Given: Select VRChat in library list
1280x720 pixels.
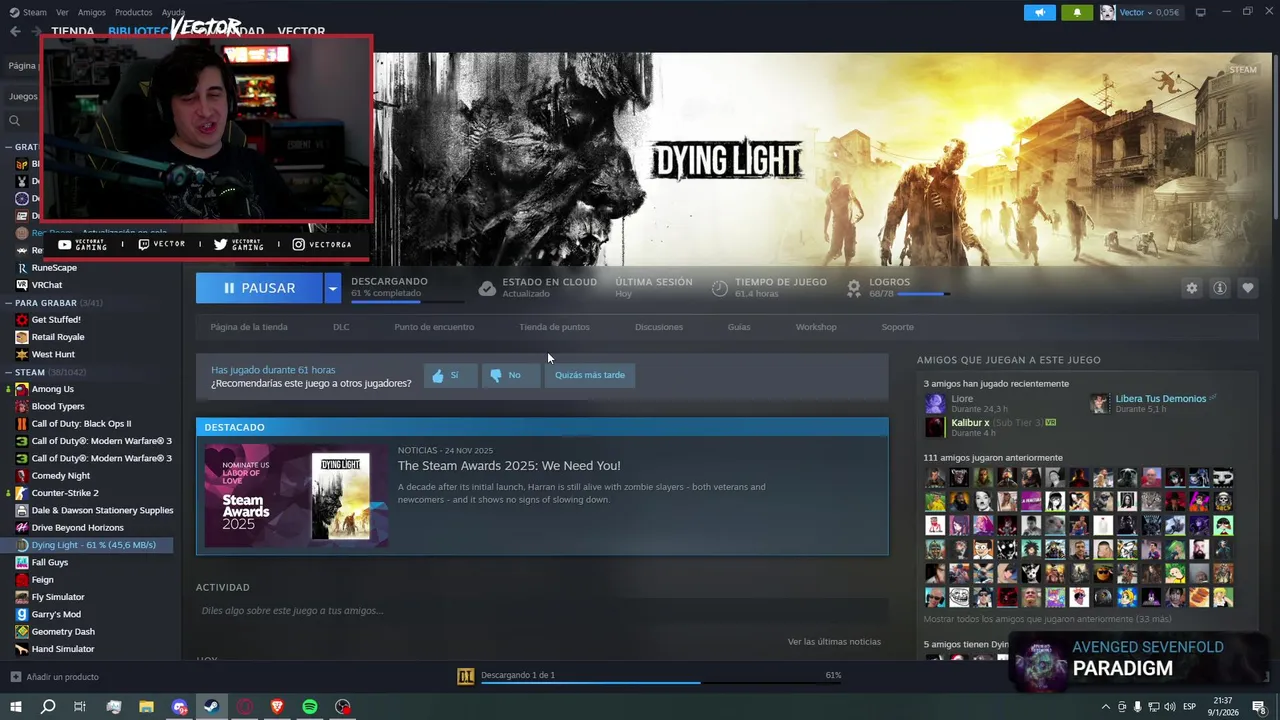Looking at the screenshot, I should [x=47, y=285].
